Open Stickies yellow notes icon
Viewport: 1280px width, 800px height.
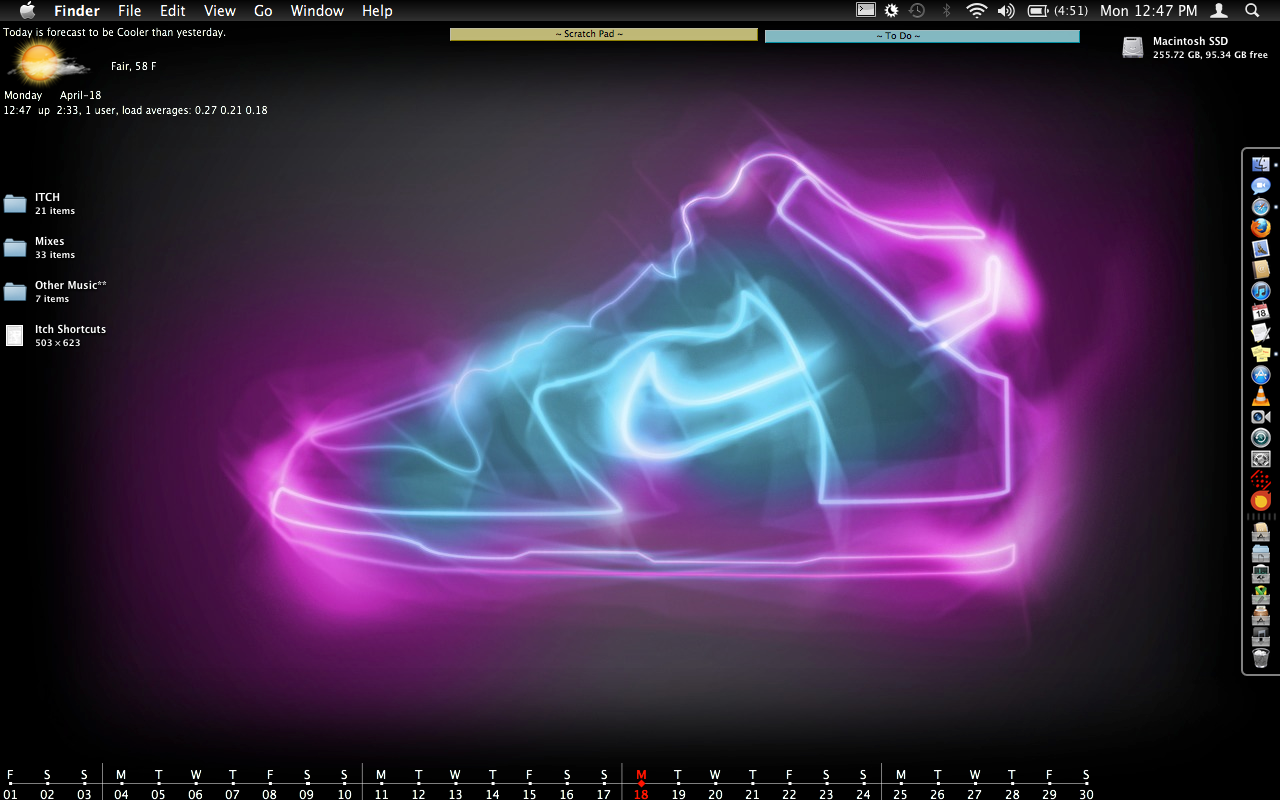1260,353
